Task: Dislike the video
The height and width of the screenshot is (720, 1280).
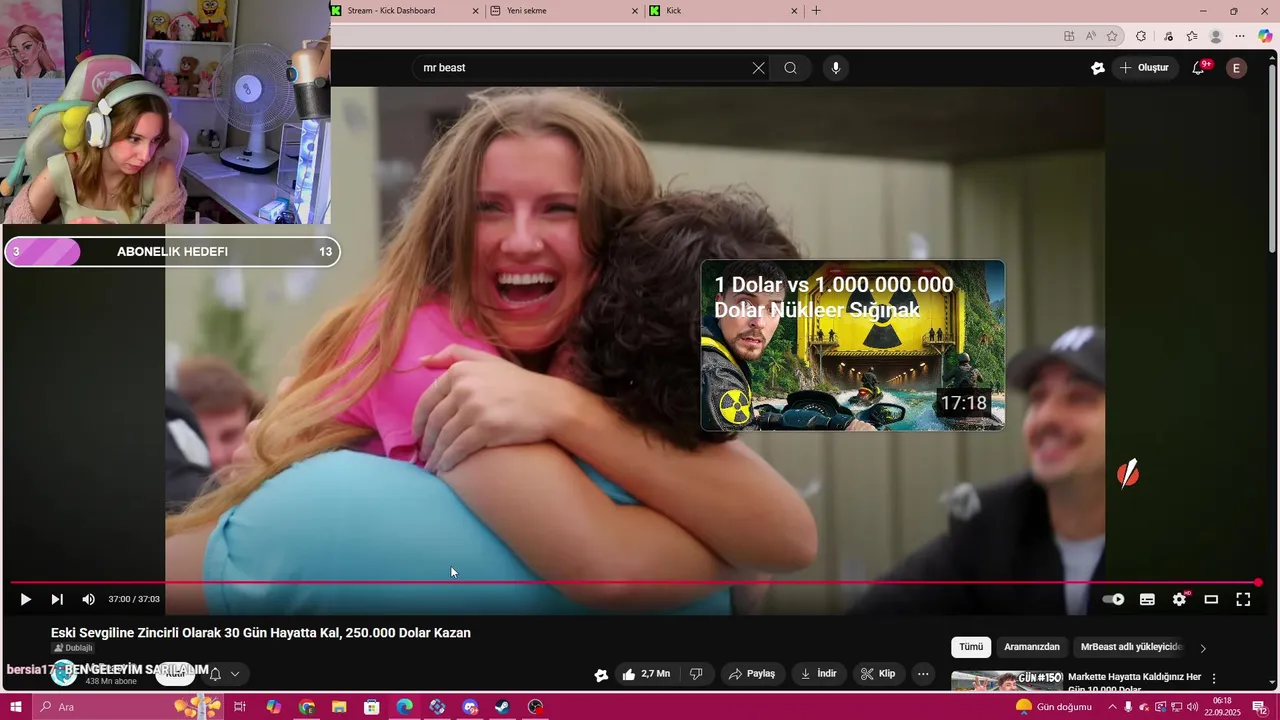Action: (x=696, y=674)
